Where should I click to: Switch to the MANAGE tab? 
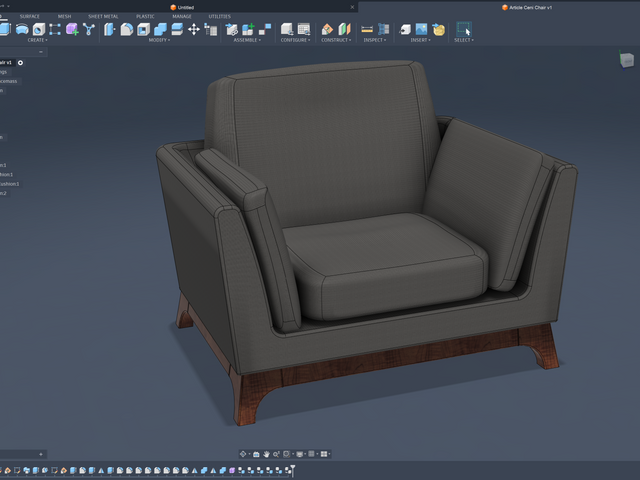click(x=182, y=16)
